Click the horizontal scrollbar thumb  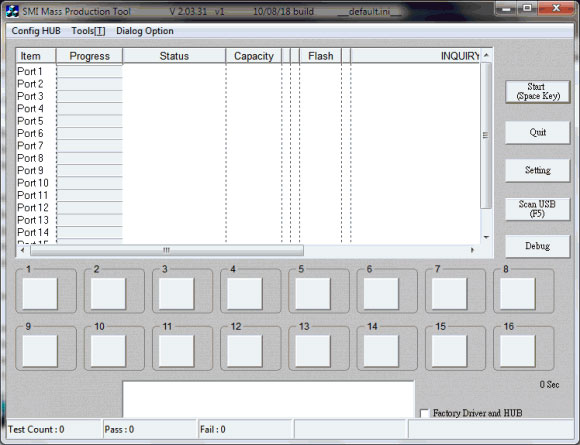pos(167,250)
